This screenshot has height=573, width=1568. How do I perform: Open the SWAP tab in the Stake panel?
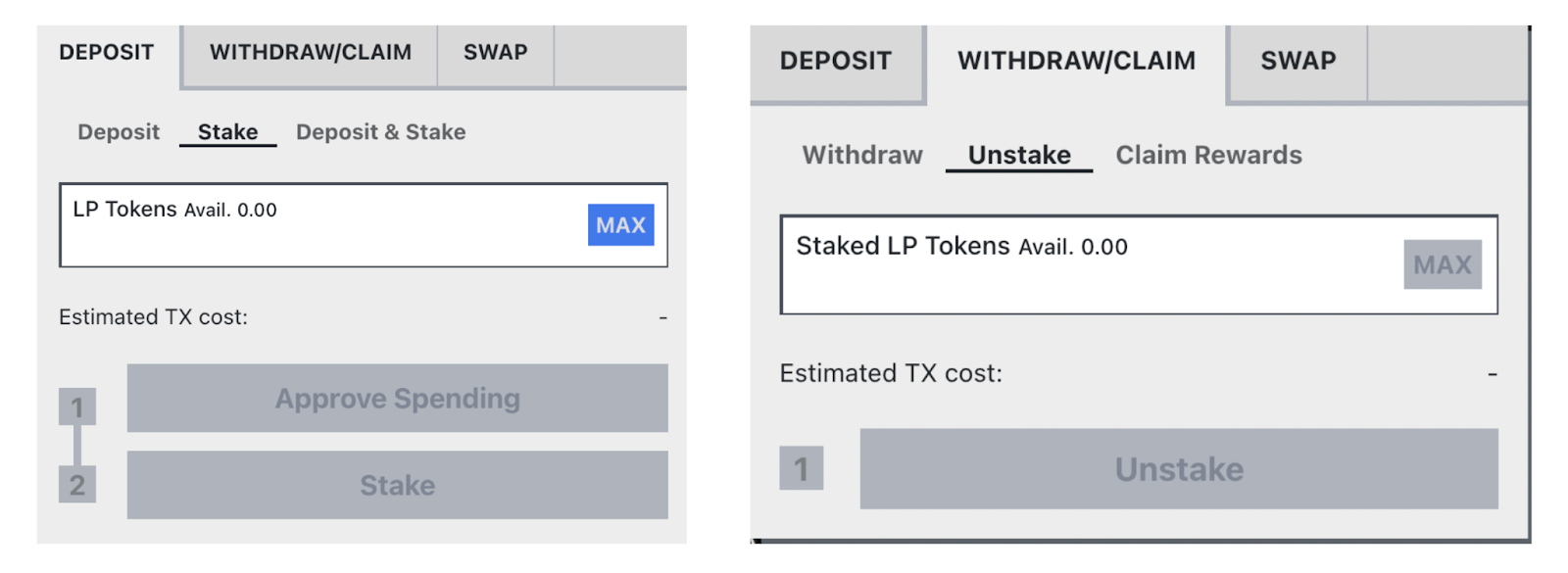point(495,53)
